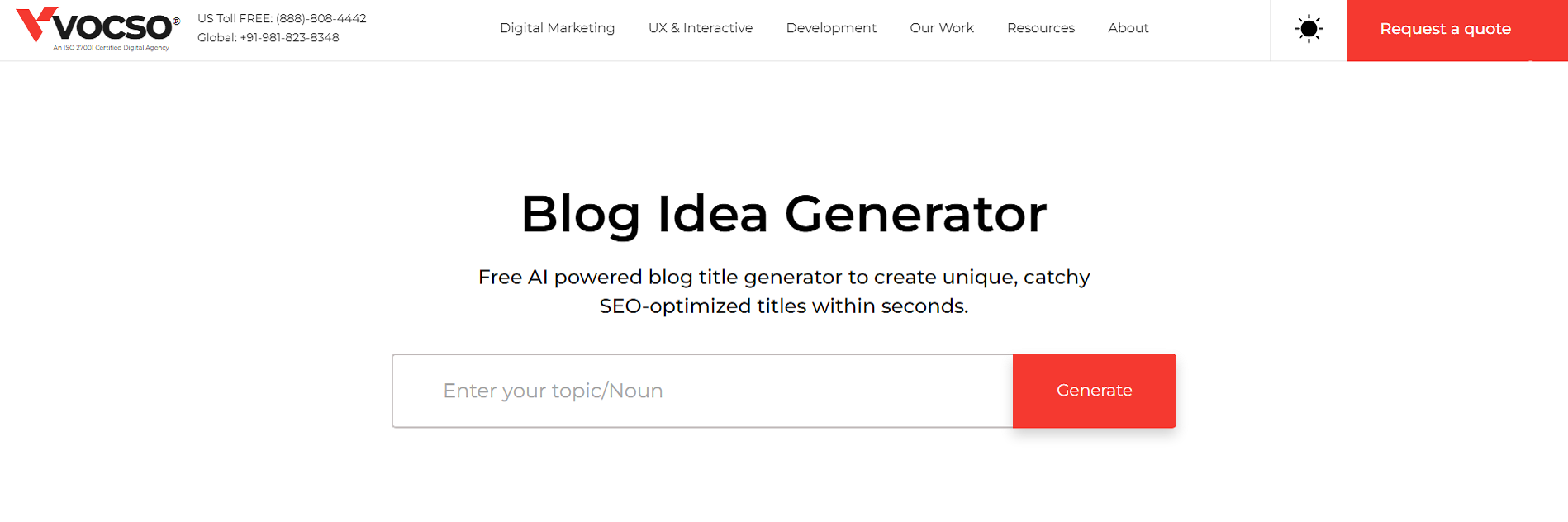Switch site theme using the sun icon
The image size is (1568, 522).
pos(1308,29)
